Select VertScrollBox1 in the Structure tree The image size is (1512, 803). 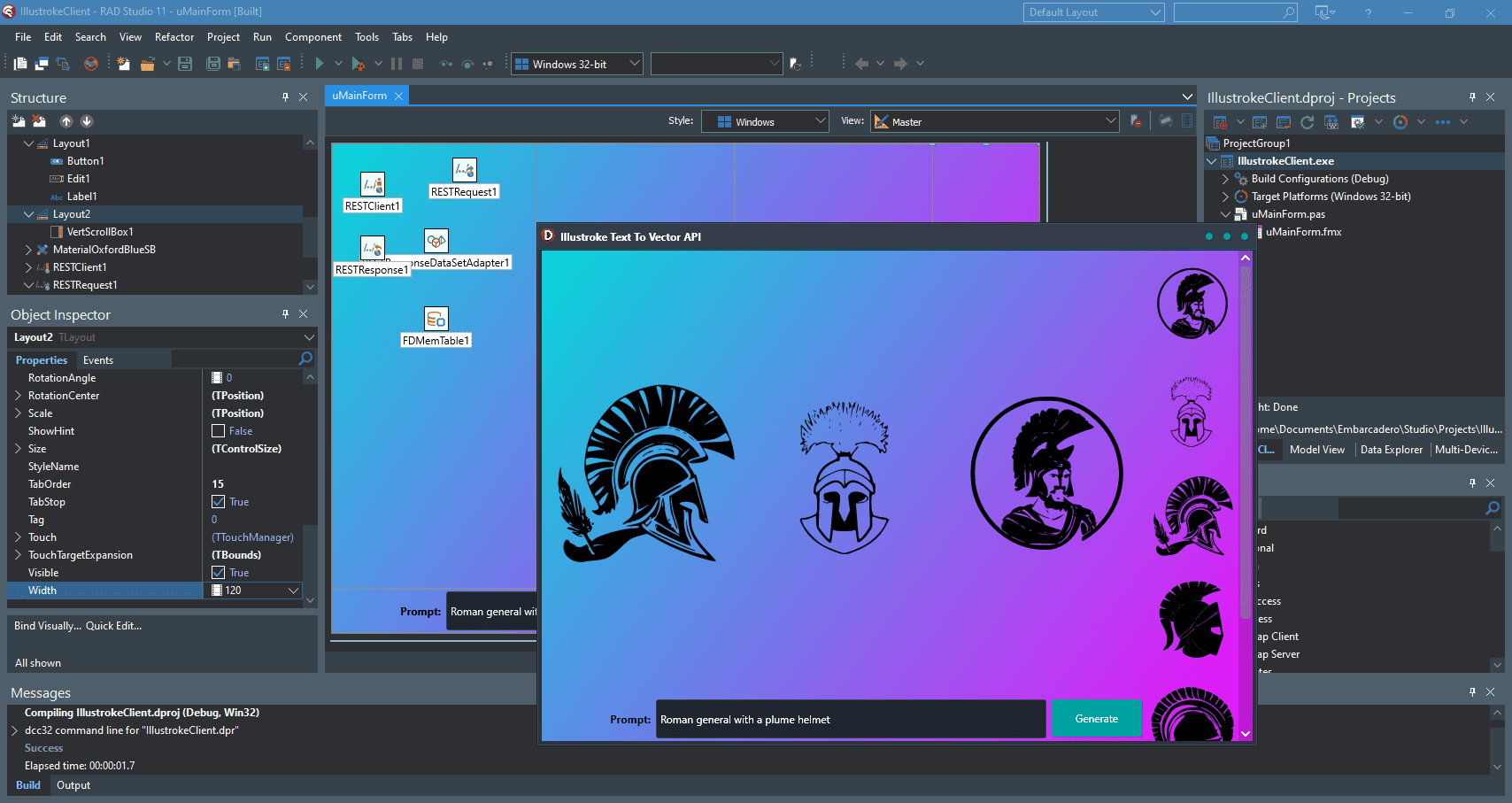(100, 232)
